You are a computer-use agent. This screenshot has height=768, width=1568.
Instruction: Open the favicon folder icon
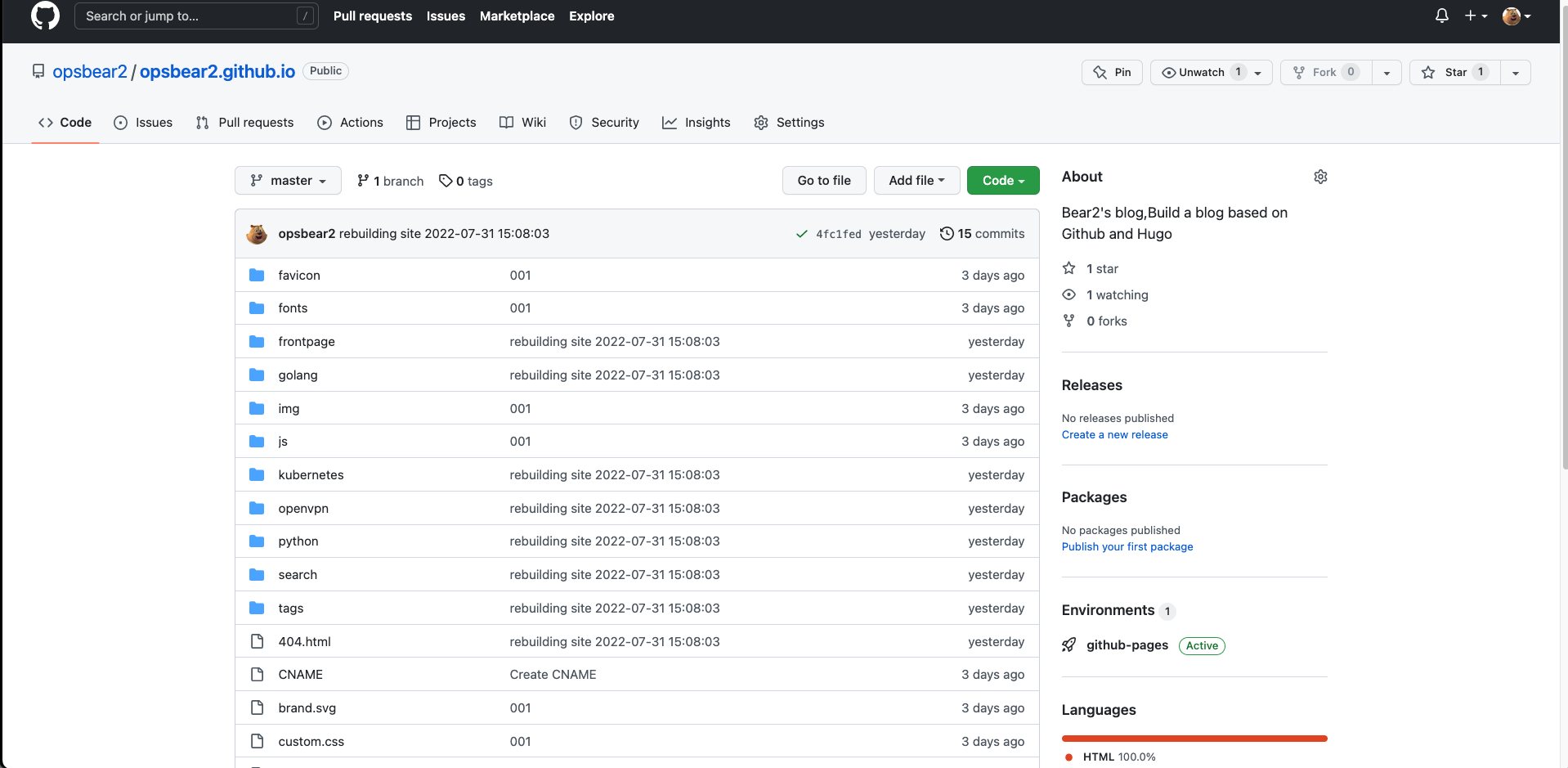click(x=257, y=275)
